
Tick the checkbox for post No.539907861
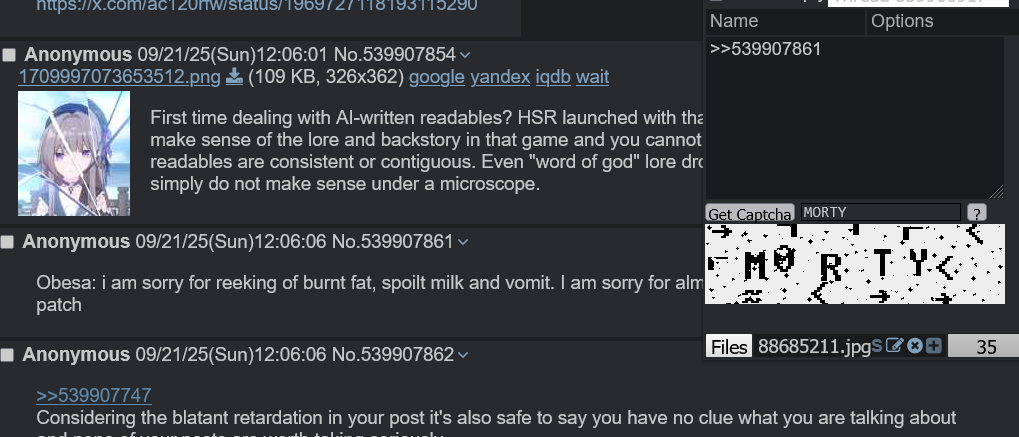(x=7, y=243)
